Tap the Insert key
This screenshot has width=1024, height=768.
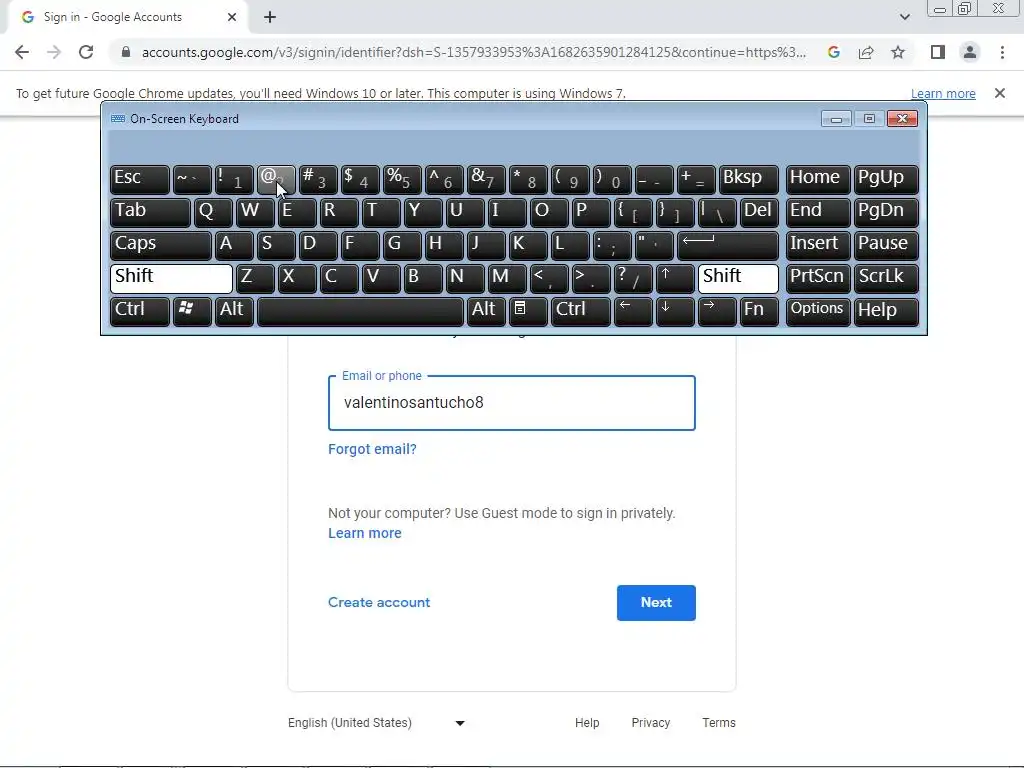818,245
